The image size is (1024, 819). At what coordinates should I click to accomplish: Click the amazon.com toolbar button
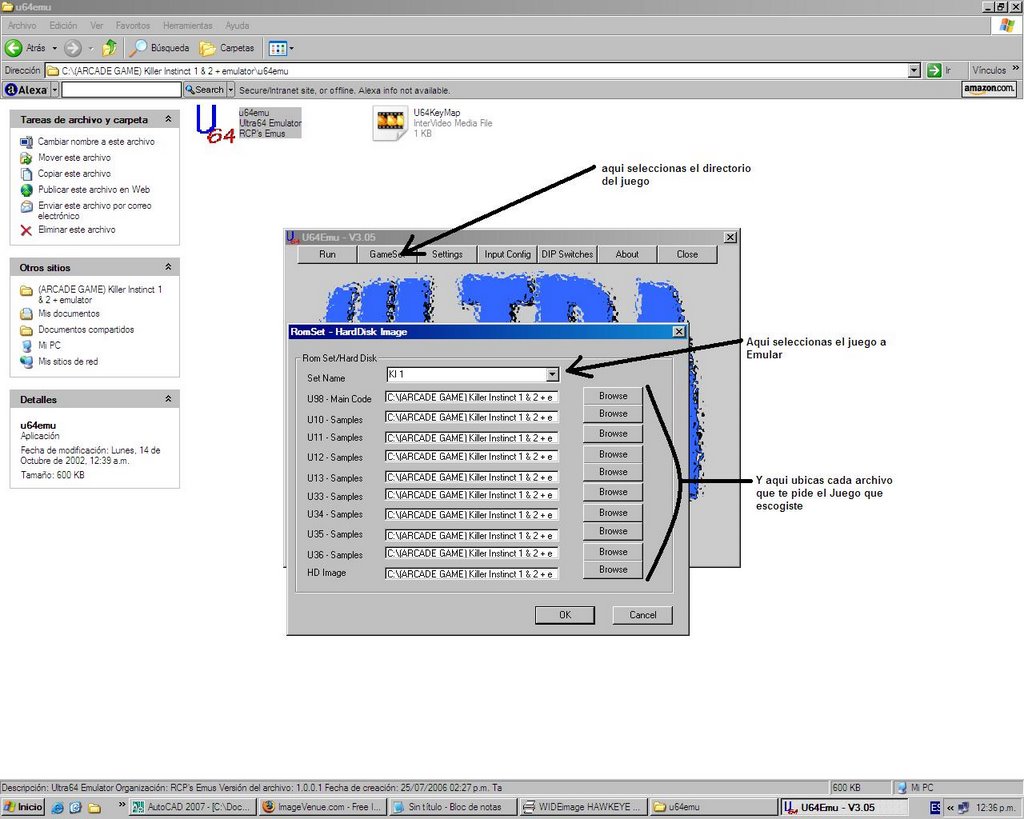click(989, 89)
